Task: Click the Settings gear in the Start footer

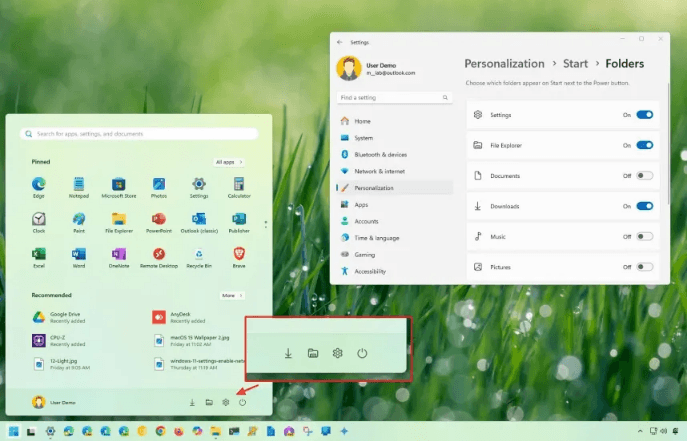Action: click(x=226, y=402)
